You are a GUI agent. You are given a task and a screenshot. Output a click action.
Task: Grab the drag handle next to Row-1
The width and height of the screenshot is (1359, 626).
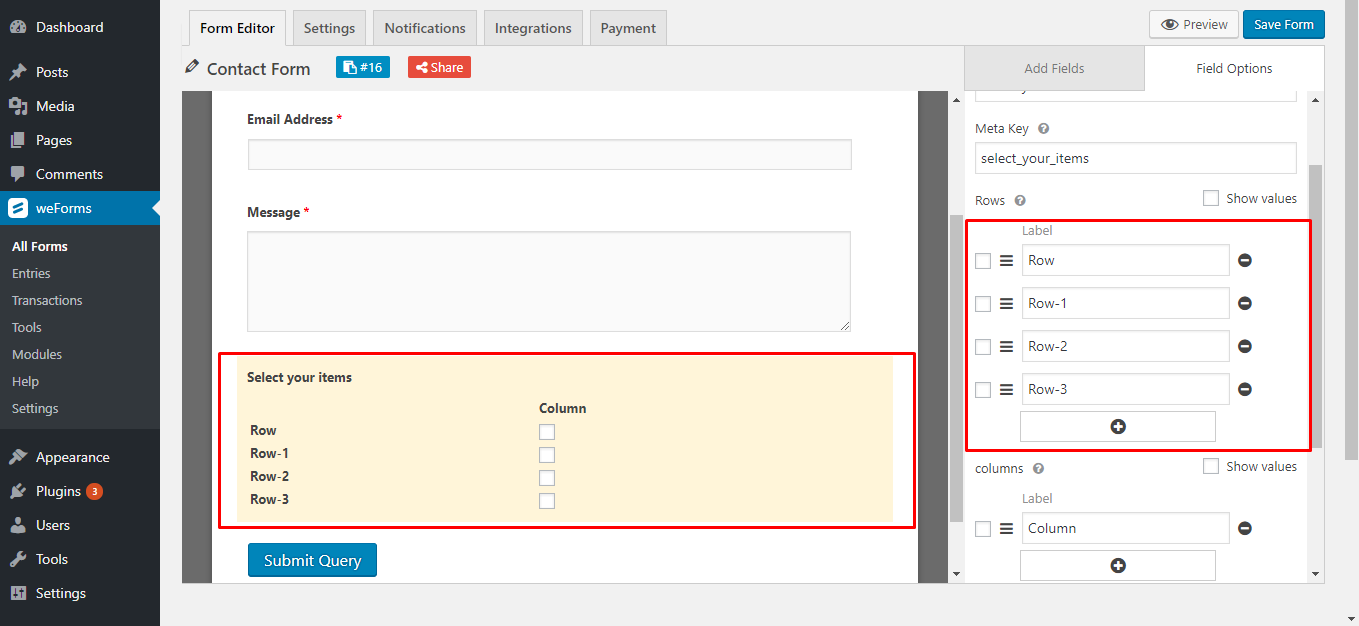[1007, 303]
